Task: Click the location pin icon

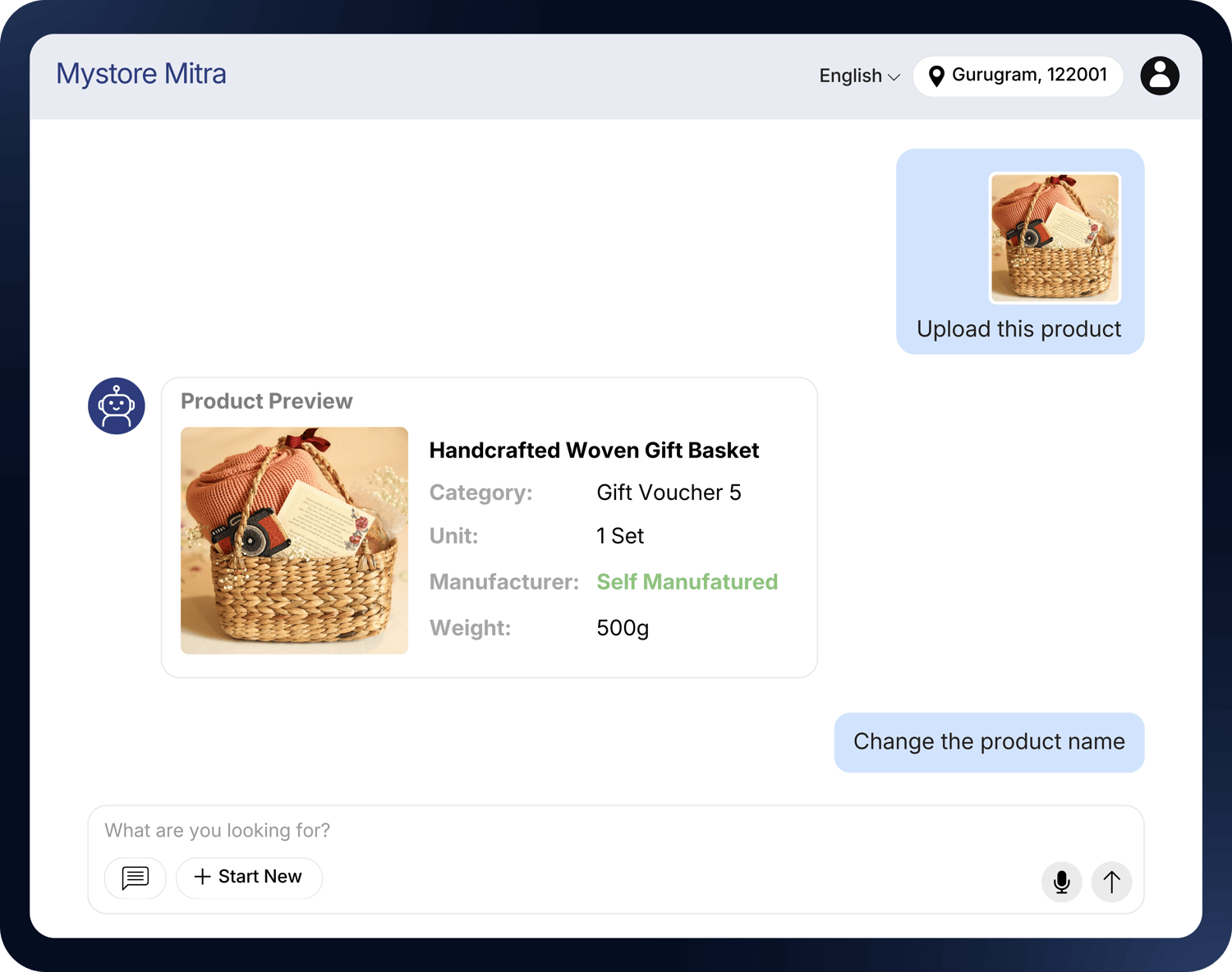Action: (x=935, y=76)
